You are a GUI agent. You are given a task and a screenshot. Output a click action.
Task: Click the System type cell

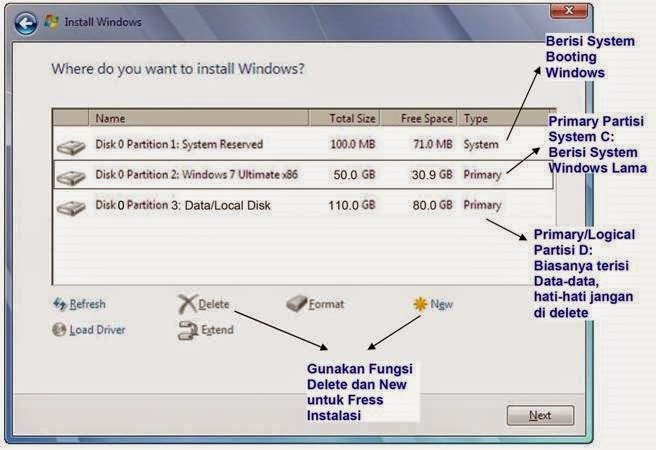point(481,145)
